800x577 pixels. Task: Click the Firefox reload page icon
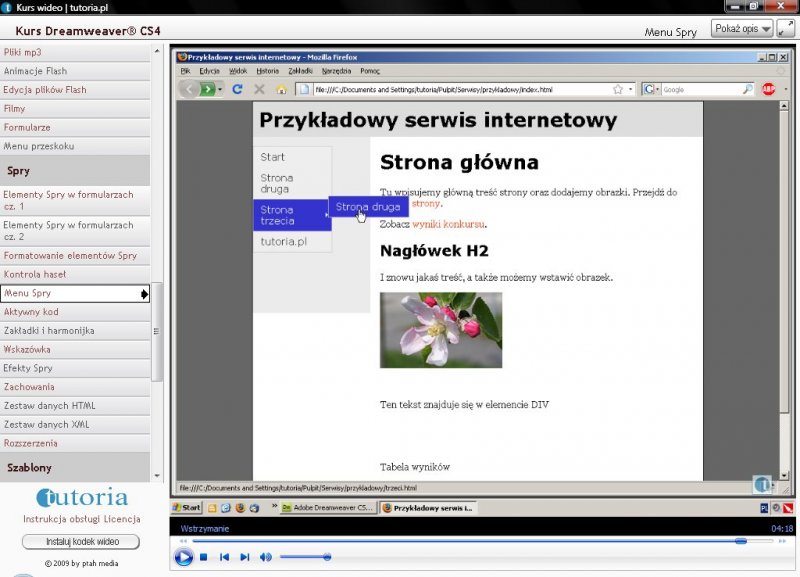(x=238, y=89)
